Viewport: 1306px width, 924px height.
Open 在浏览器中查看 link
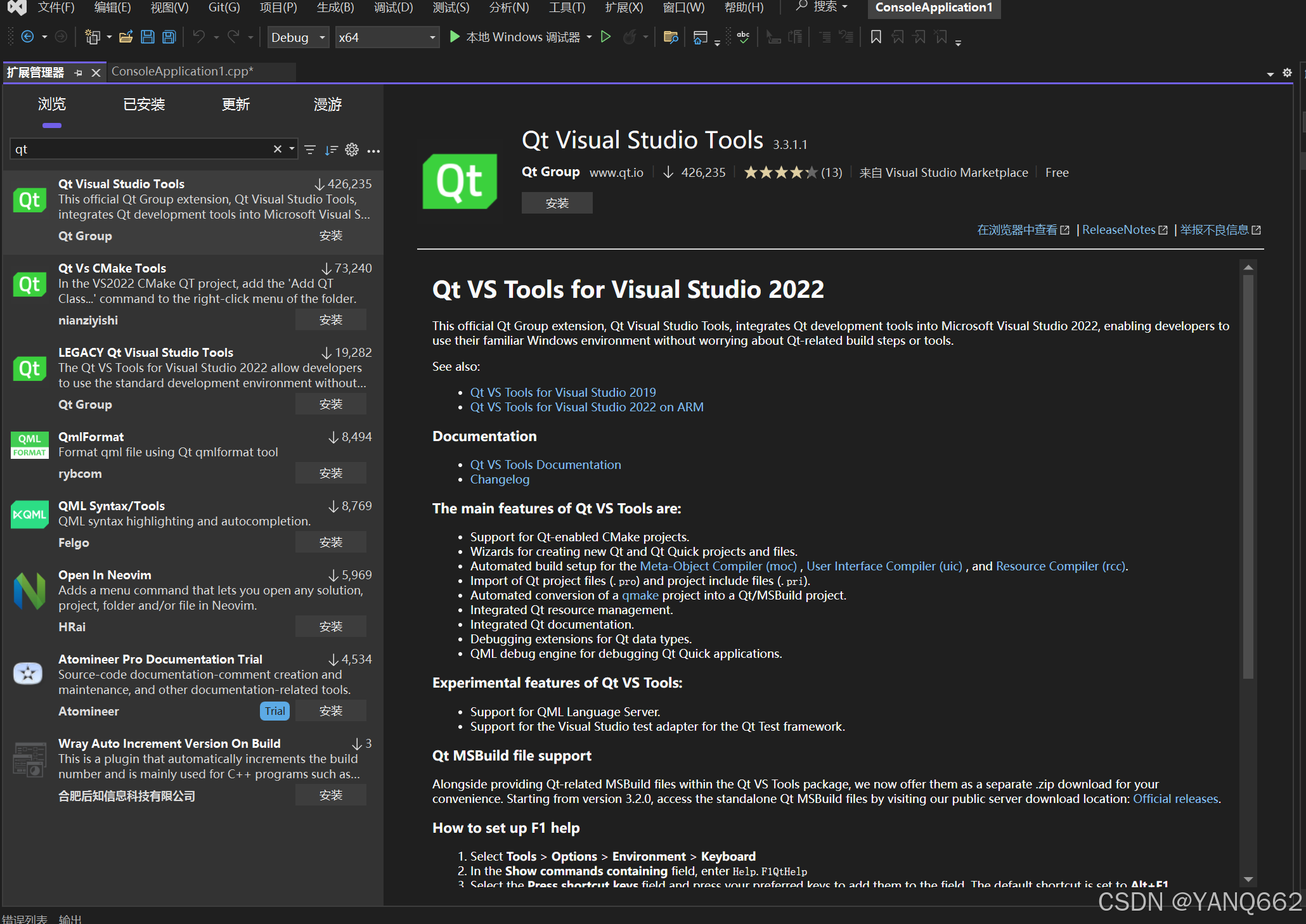[1023, 230]
